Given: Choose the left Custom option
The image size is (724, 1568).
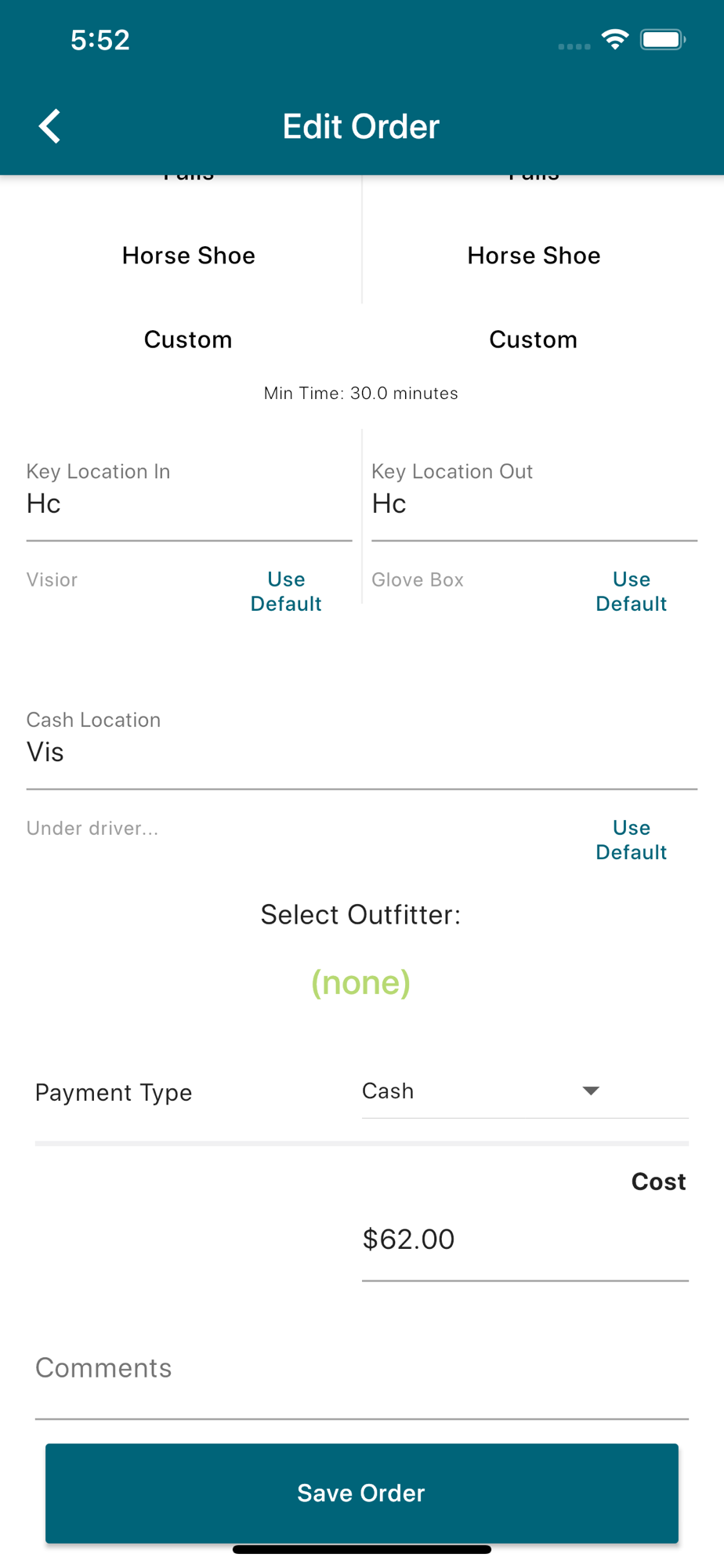Looking at the screenshot, I should pos(188,339).
